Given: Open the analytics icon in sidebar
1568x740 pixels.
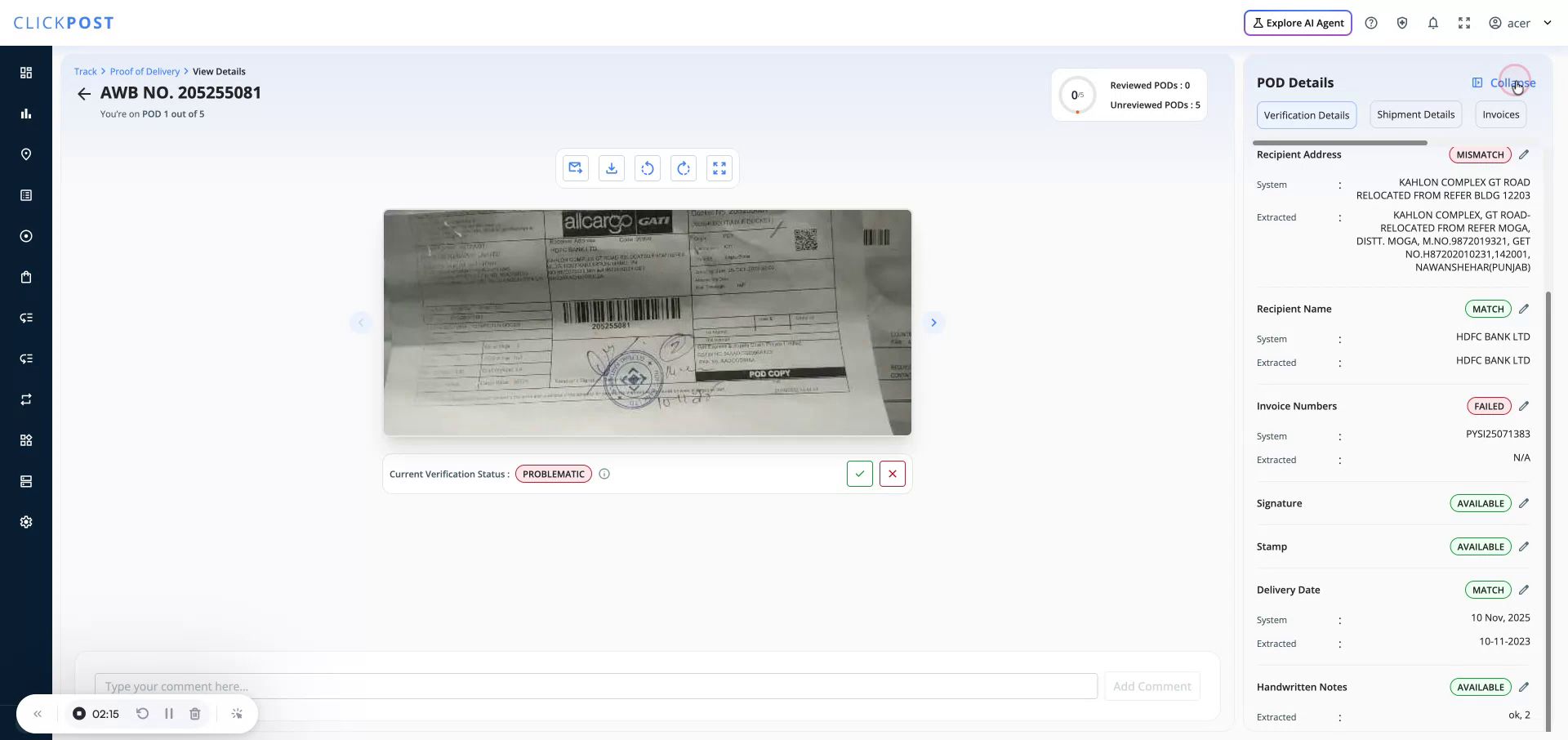Looking at the screenshot, I should (25, 114).
